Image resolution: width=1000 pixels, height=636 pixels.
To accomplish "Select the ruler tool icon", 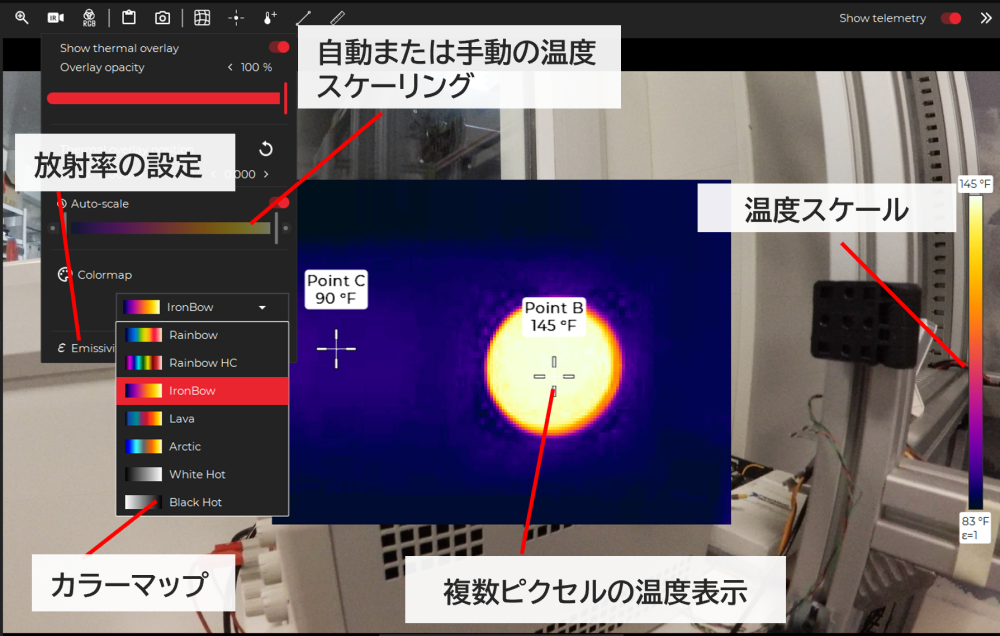I will (x=337, y=17).
